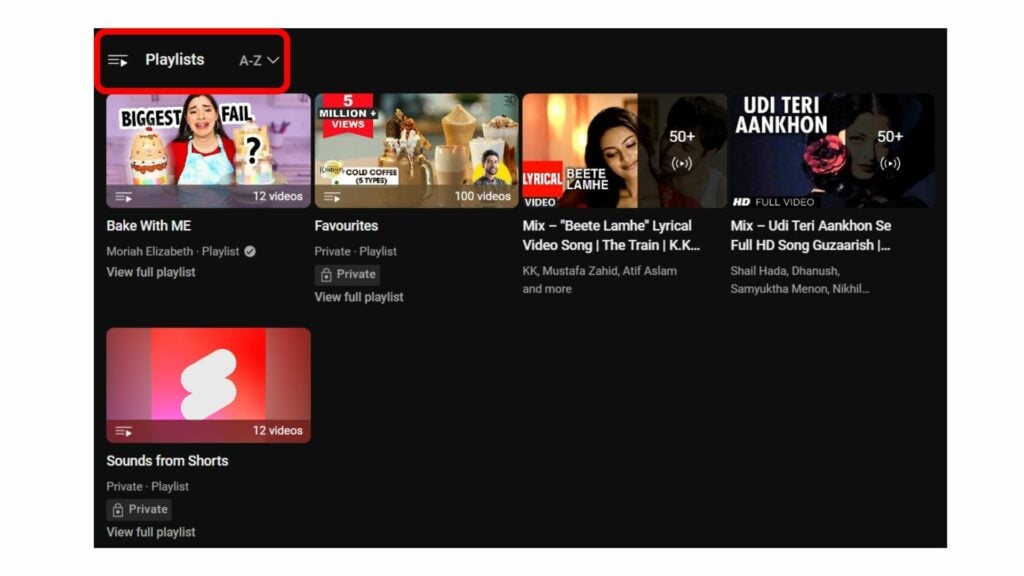Click the lock icon on Sounds from Shorts Private badge
The image size is (1024, 576).
tap(119, 509)
